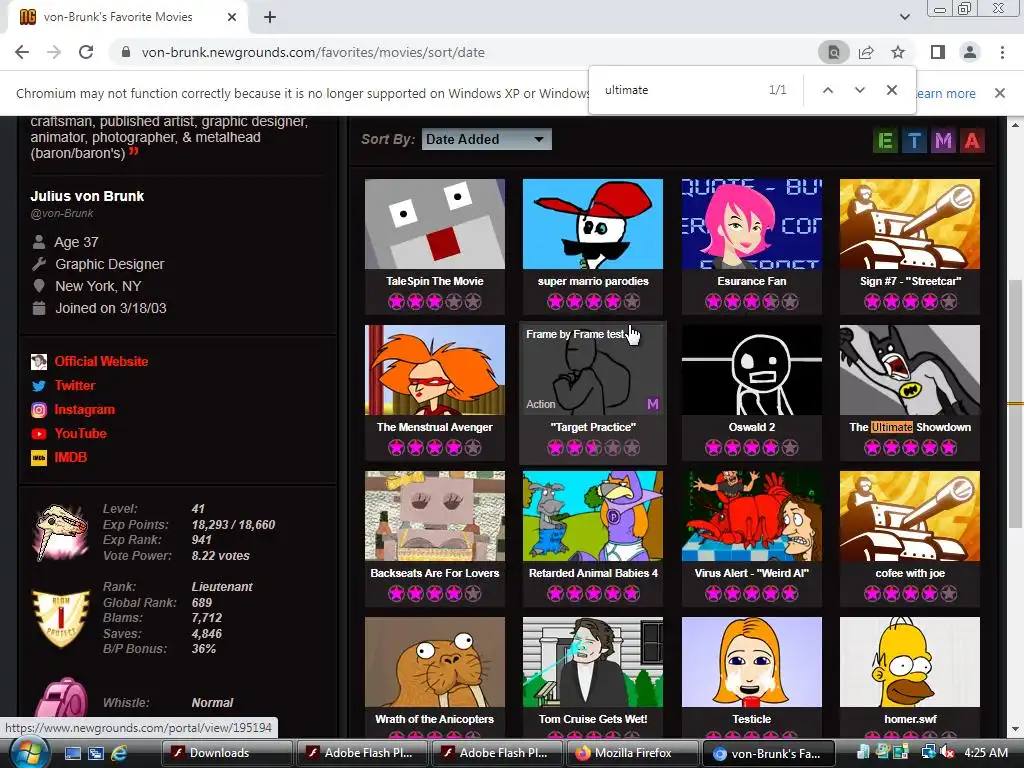Click the level 41 skull badge icon
The image size is (1024, 768).
point(61,532)
